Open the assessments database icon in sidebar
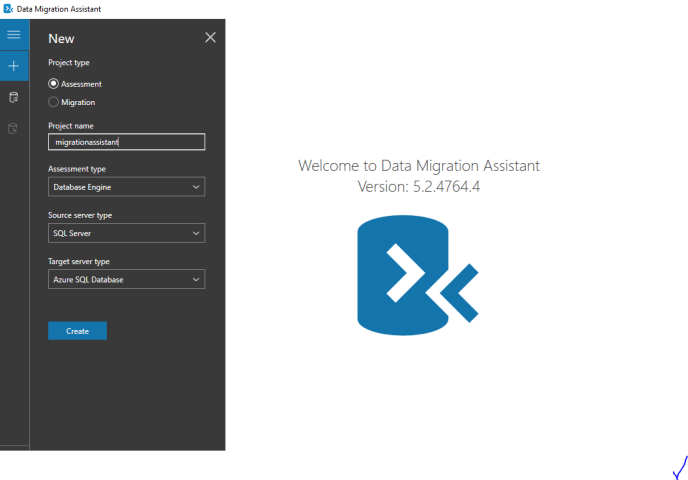688x480 pixels. tap(14, 97)
